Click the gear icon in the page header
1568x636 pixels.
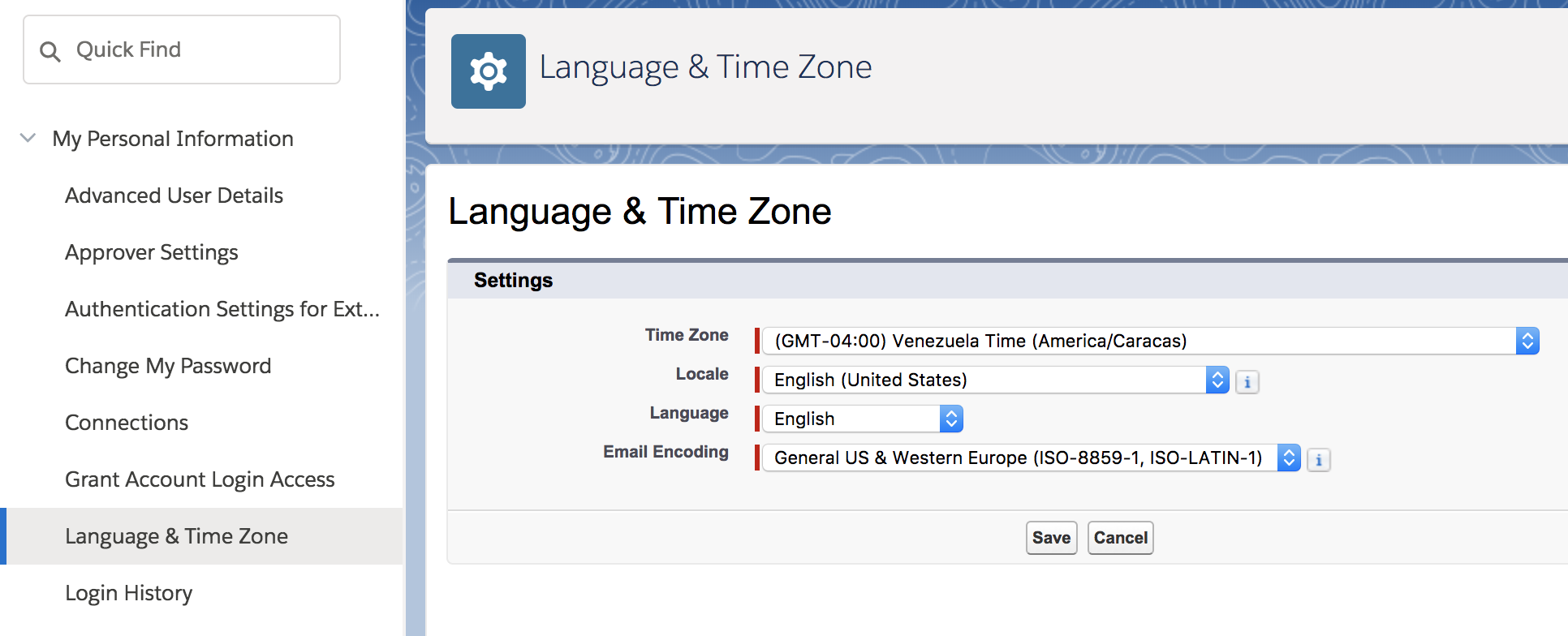[x=488, y=71]
